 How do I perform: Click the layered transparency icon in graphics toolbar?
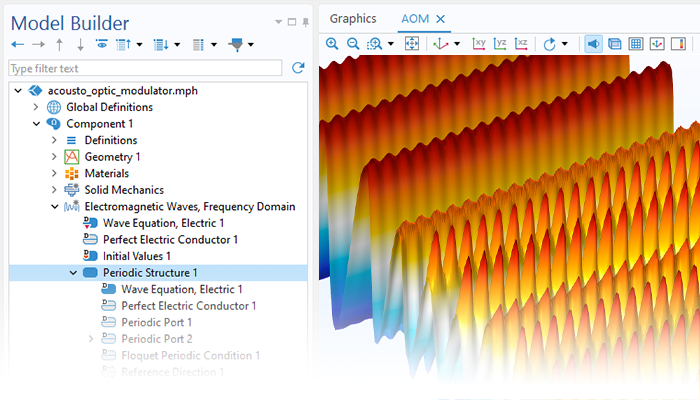[x=615, y=44]
